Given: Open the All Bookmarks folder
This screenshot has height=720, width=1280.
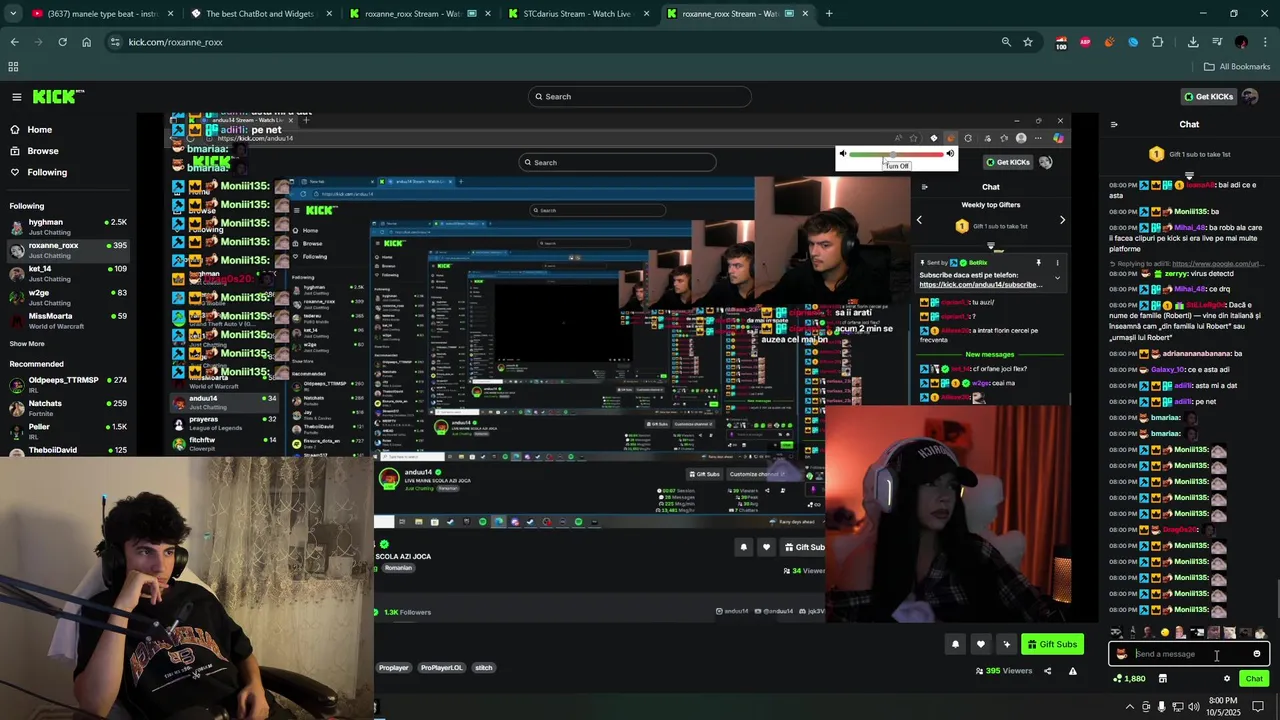Looking at the screenshot, I should coord(1237,67).
